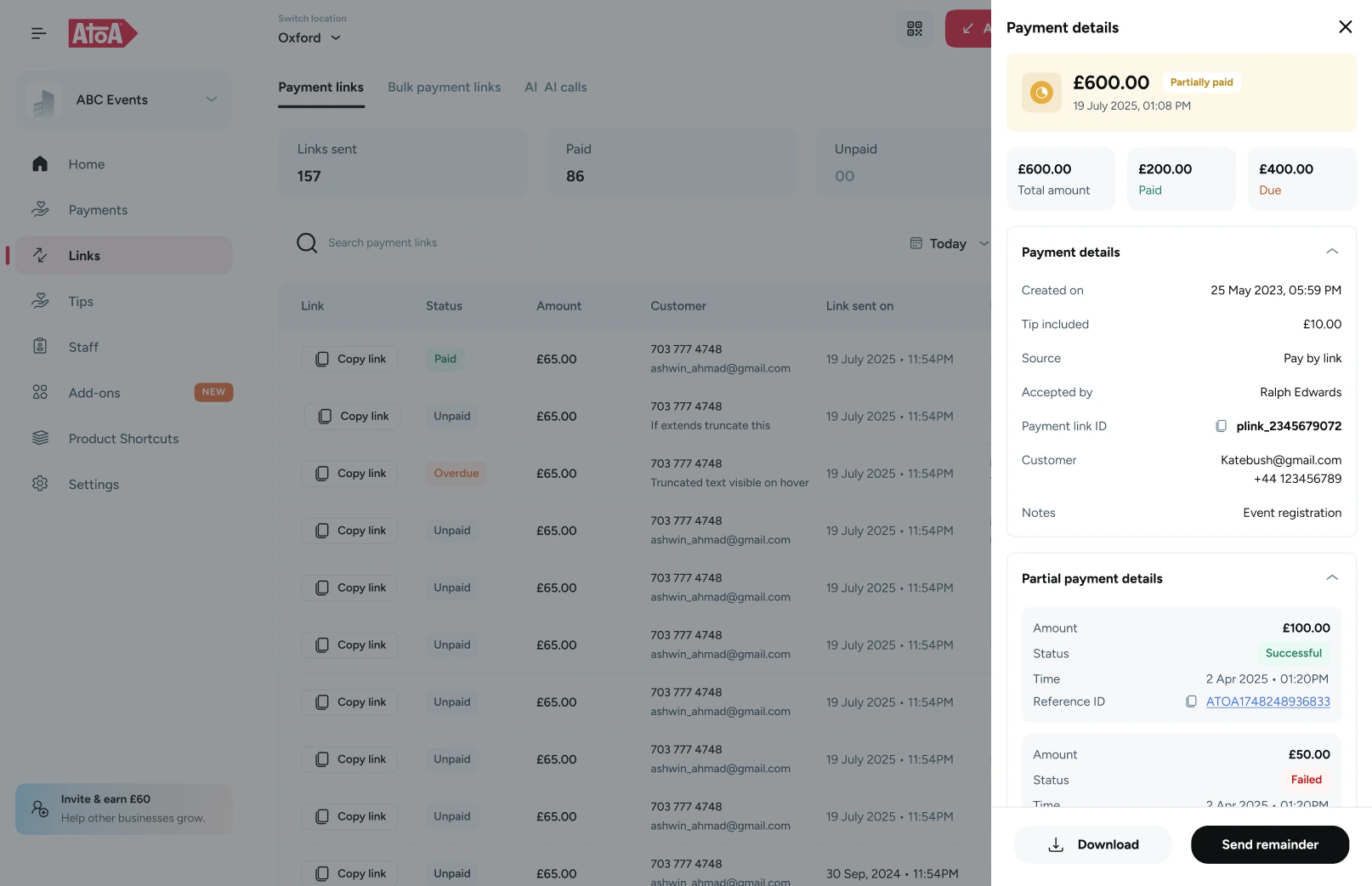Click the Successful status badge
Viewport: 1372px width, 886px height.
[x=1294, y=653]
